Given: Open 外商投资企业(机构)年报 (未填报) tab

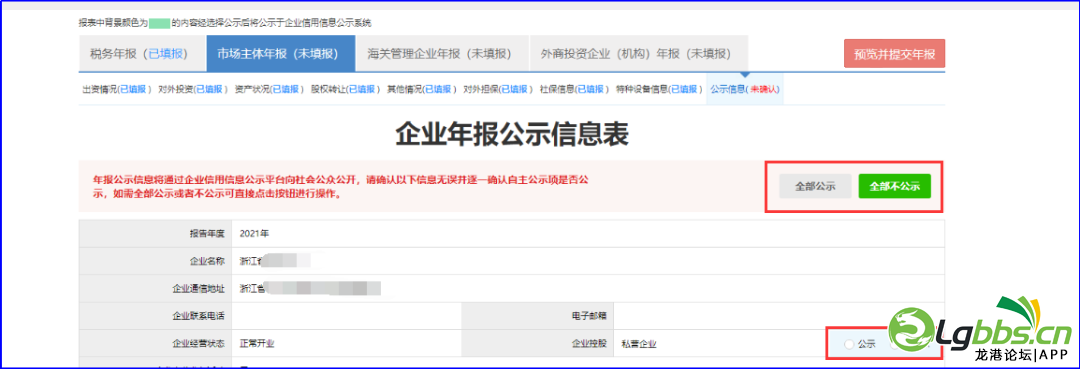Looking at the screenshot, I should pyautogui.click(x=638, y=54).
